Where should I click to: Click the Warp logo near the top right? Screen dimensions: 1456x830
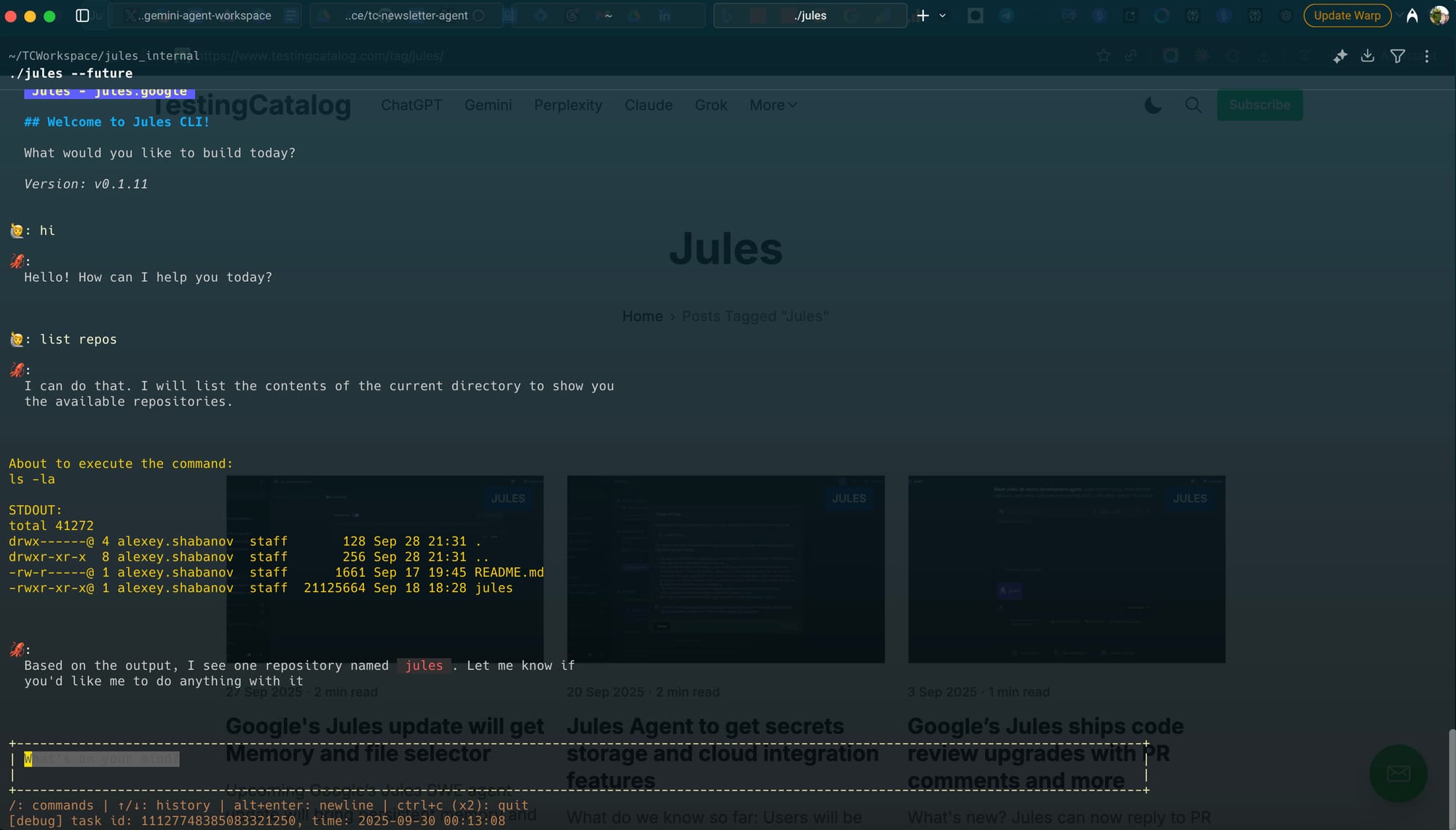[x=1412, y=15]
